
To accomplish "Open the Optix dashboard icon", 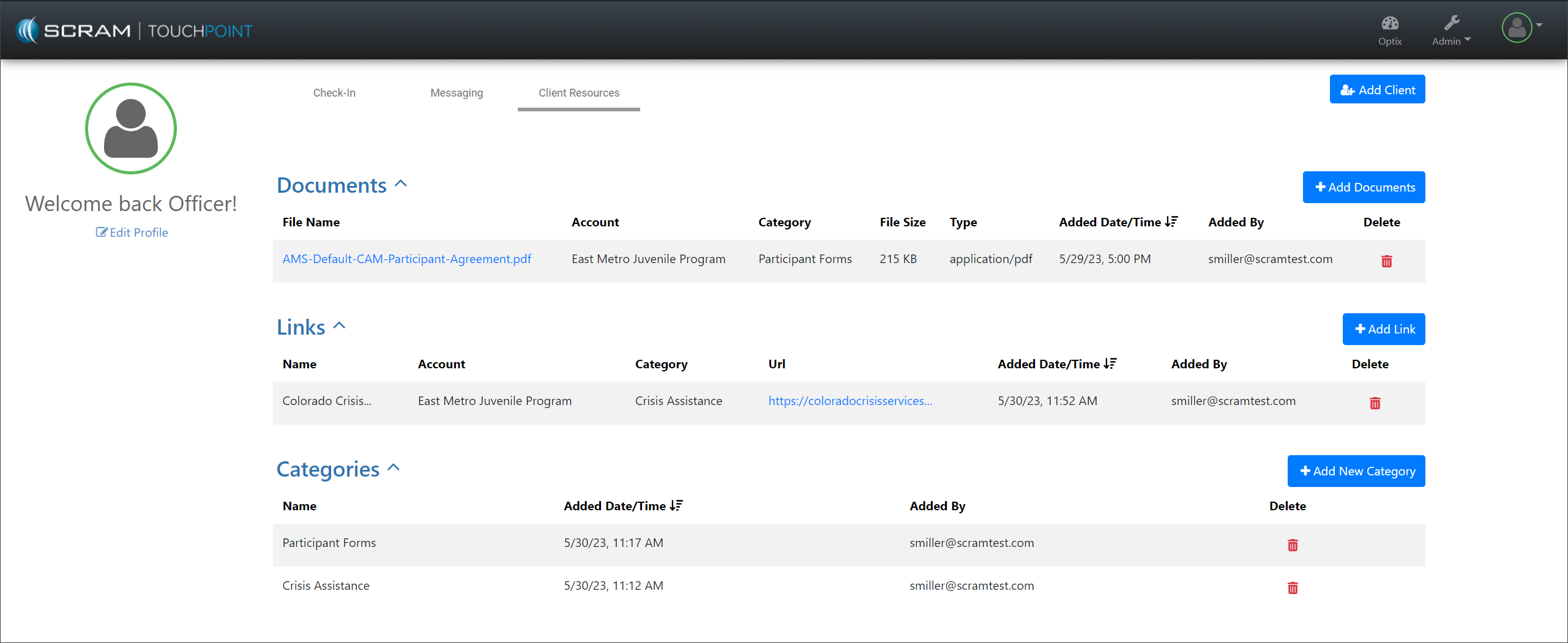I will coord(1389,29).
